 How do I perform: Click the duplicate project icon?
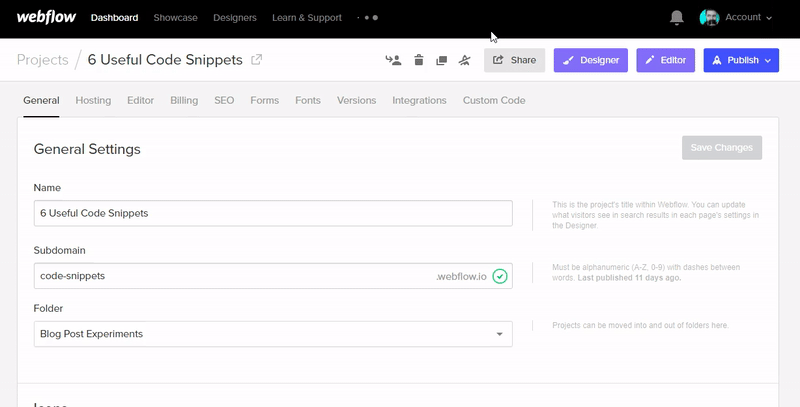(x=441, y=61)
